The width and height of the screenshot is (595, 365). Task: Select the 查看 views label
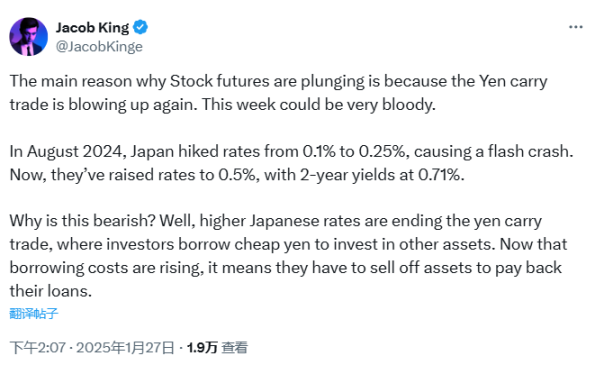coord(235,348)
